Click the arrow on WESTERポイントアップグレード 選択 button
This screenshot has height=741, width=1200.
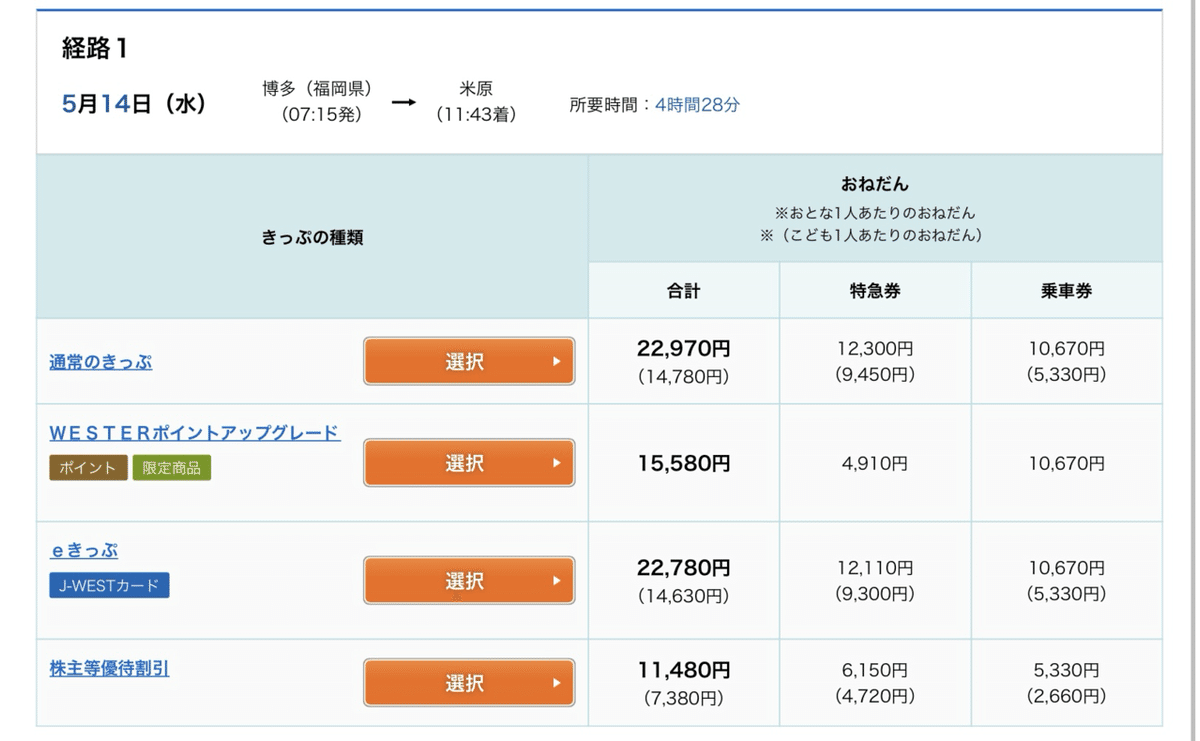556,463
